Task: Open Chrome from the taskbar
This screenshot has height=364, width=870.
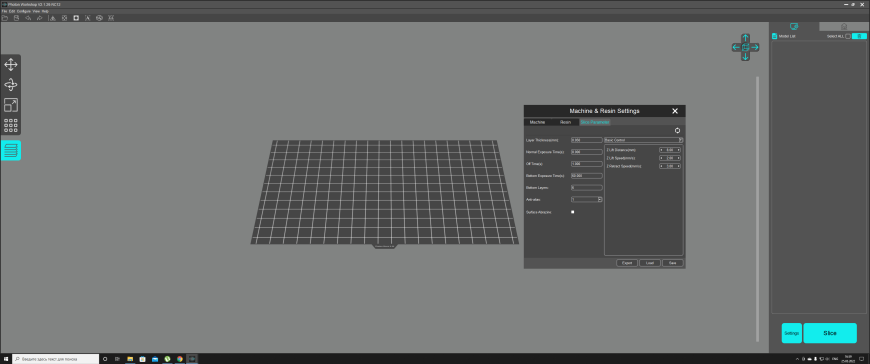Action: pos(180,359)
